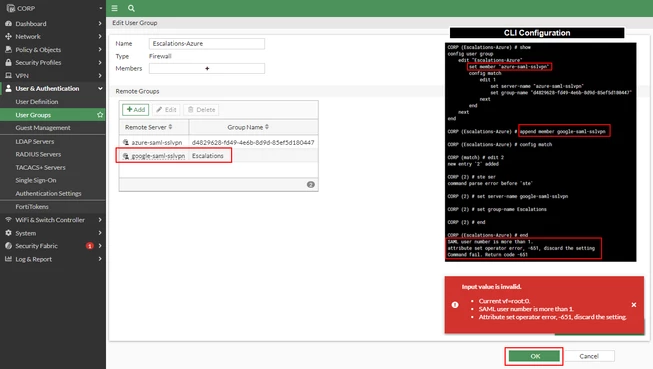
Task: Click the Network icon in sidebar
Action: [x=8, y=37]
